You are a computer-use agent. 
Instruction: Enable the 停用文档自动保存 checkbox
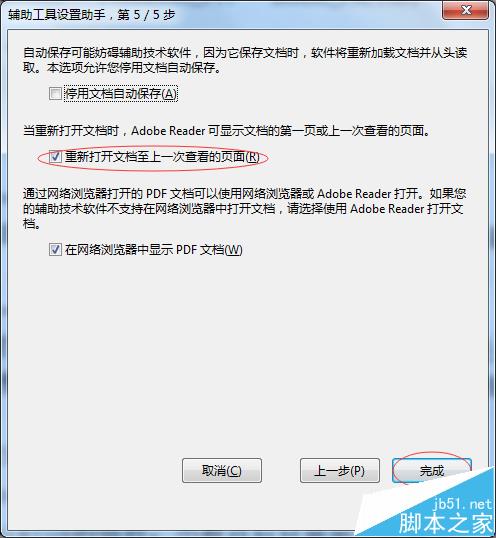pos(55,94)
